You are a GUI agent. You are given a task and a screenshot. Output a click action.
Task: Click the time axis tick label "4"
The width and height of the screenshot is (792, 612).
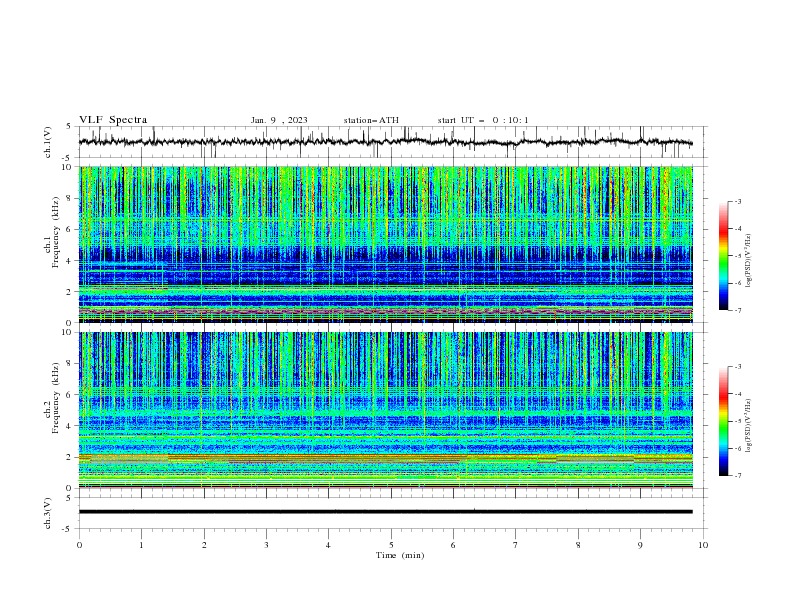[328, 545]
